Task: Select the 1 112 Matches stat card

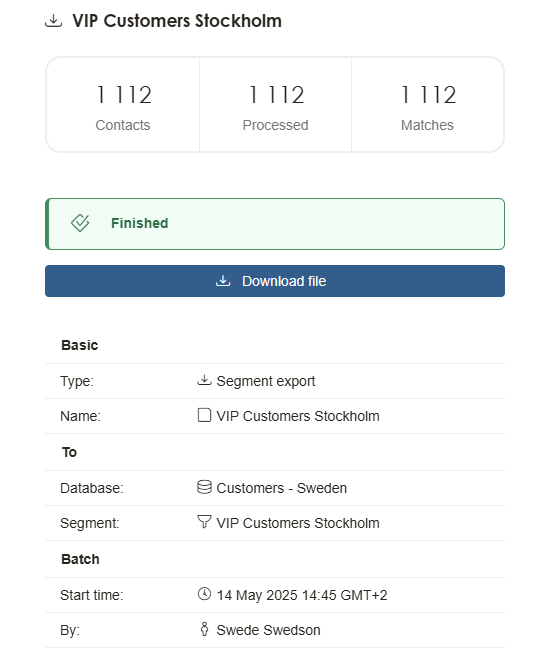Action: pyautogui.click(x=428, y=104)
